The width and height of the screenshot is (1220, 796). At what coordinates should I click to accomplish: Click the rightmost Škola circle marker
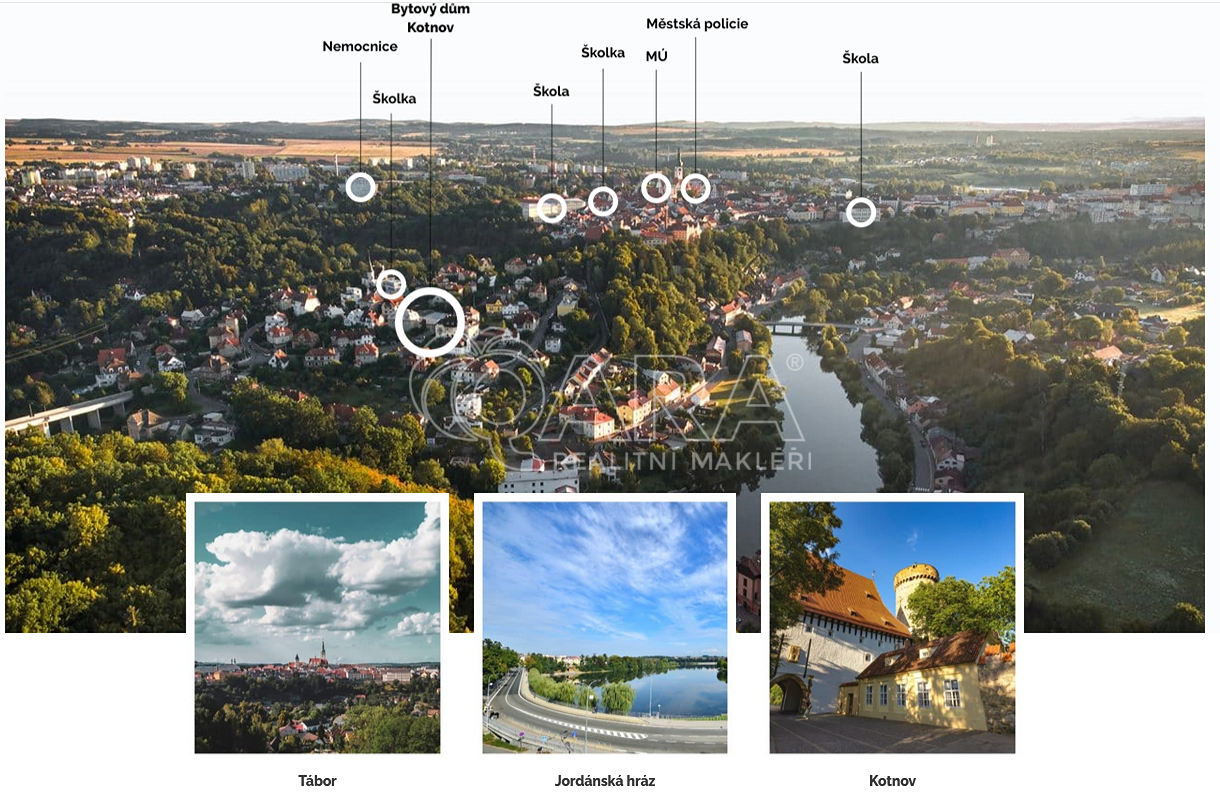(x=861, y=212)
